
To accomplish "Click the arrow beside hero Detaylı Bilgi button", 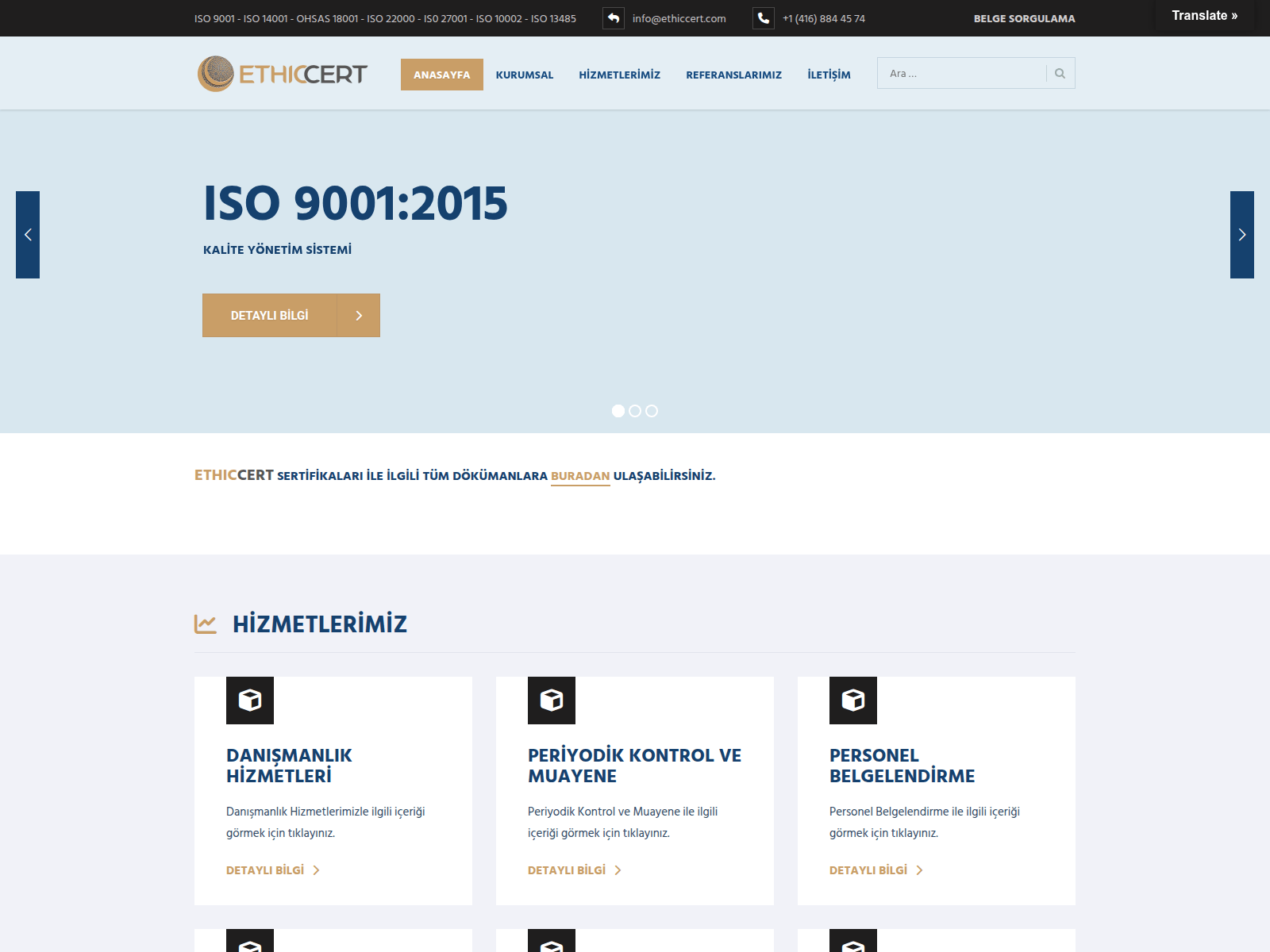I will [x=359, y=316].
